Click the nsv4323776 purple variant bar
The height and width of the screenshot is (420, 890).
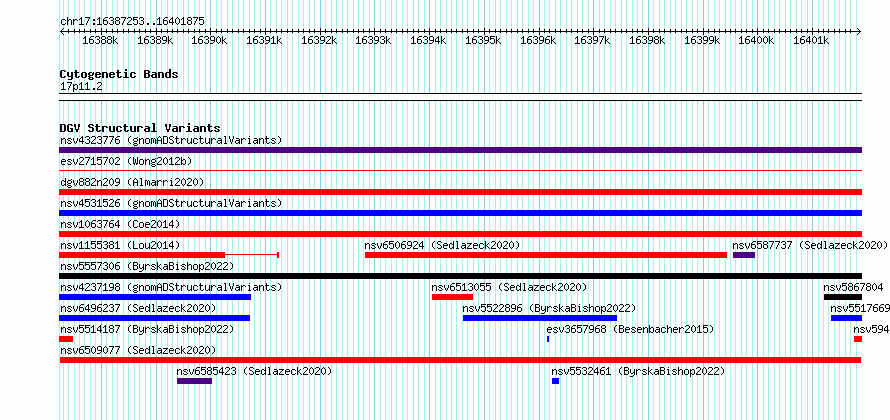click(x=460, y=150)
